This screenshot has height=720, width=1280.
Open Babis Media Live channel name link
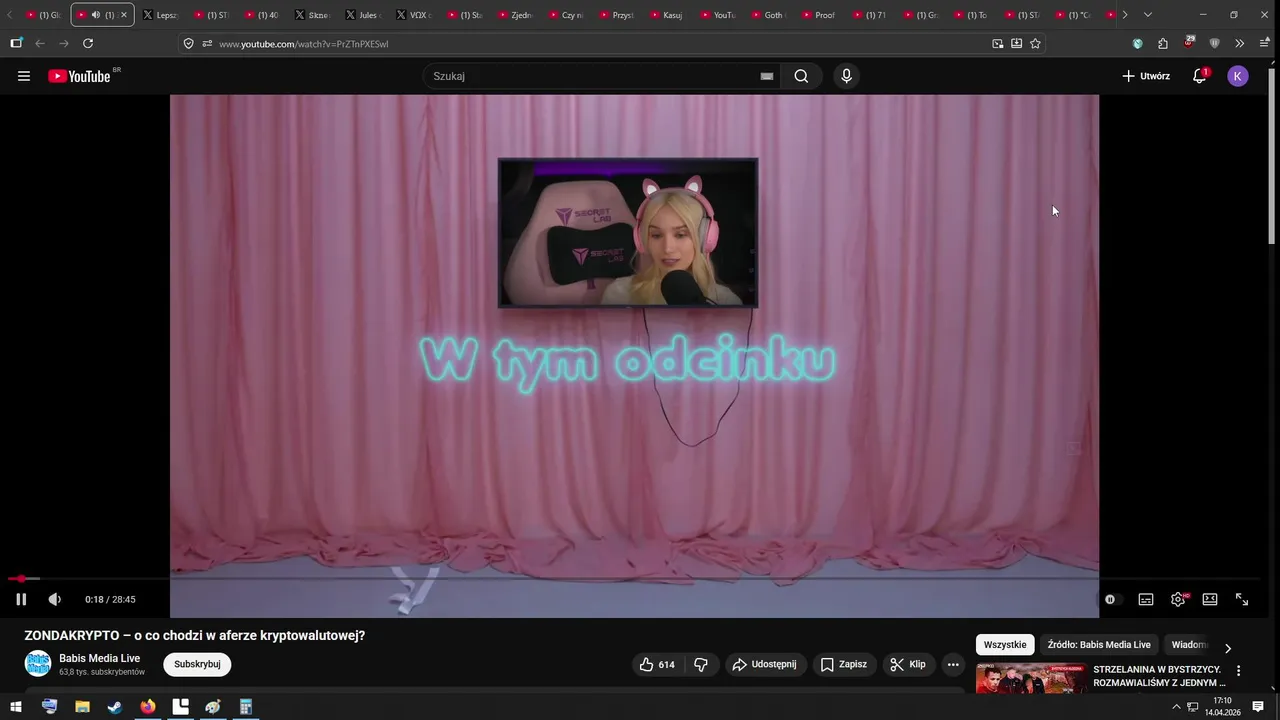(100, 658)
